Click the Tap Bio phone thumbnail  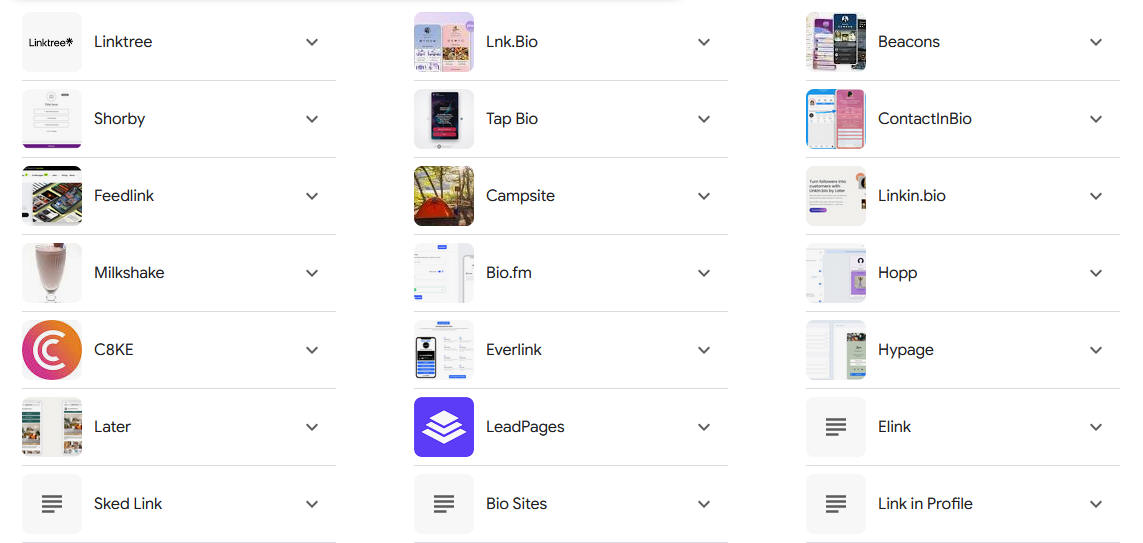click(x=444, y=119)
